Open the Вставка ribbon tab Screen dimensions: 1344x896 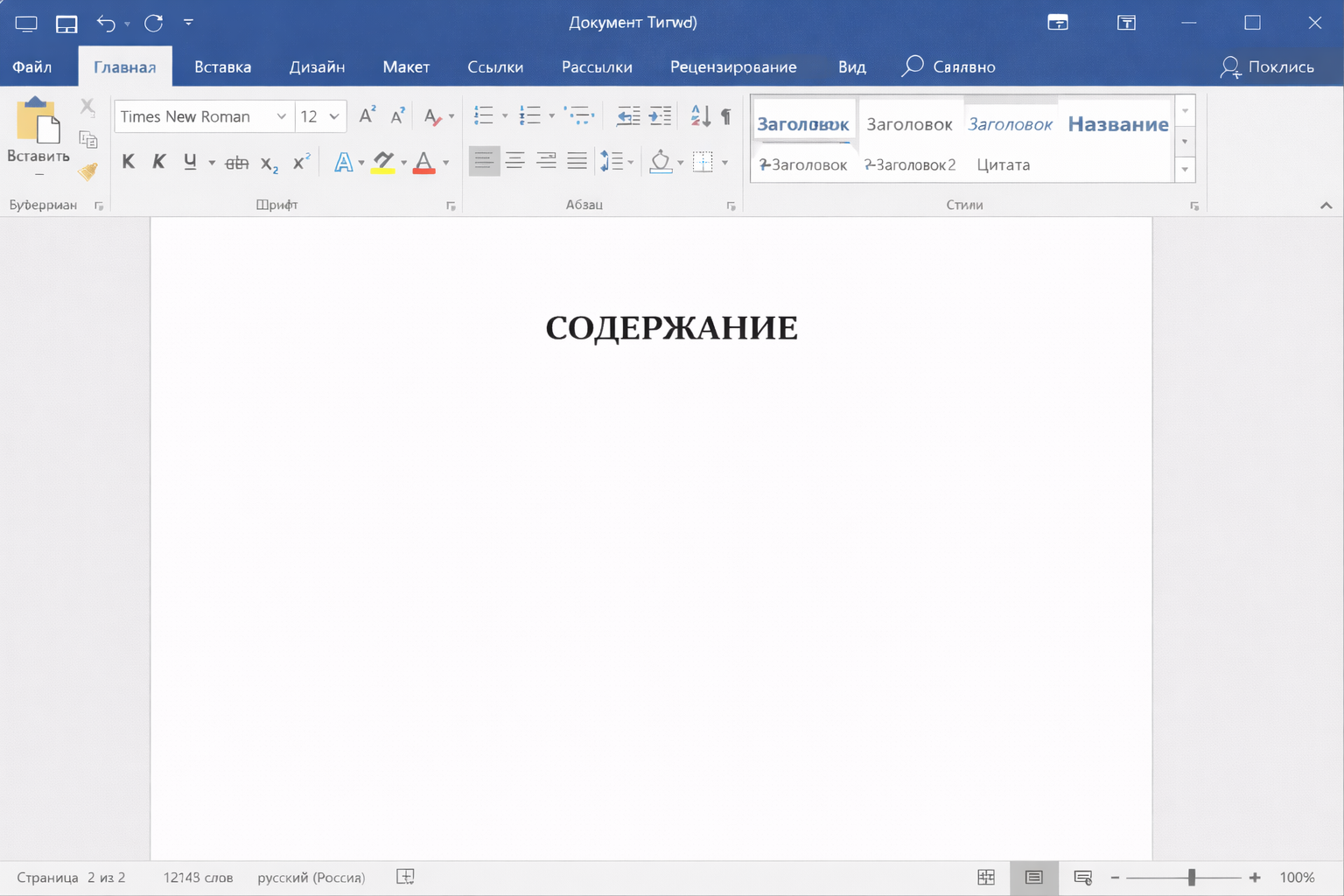[222, 67]
